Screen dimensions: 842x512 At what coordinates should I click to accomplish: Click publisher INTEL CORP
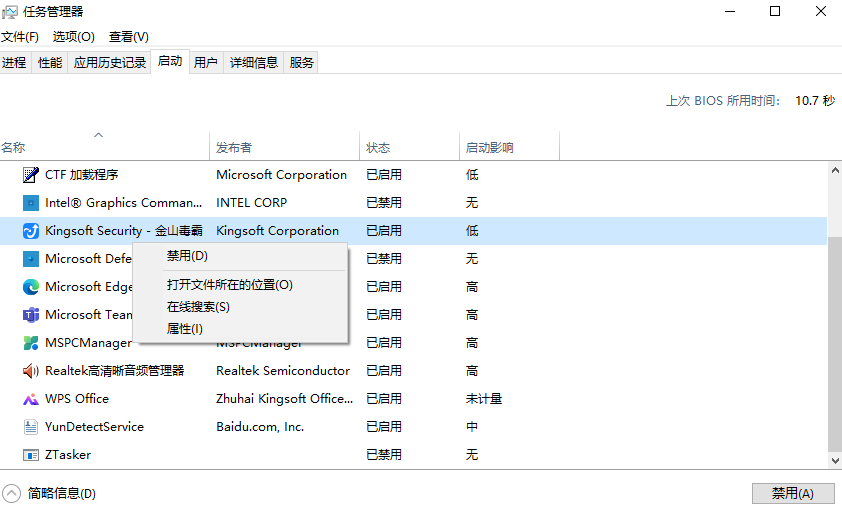251,203
